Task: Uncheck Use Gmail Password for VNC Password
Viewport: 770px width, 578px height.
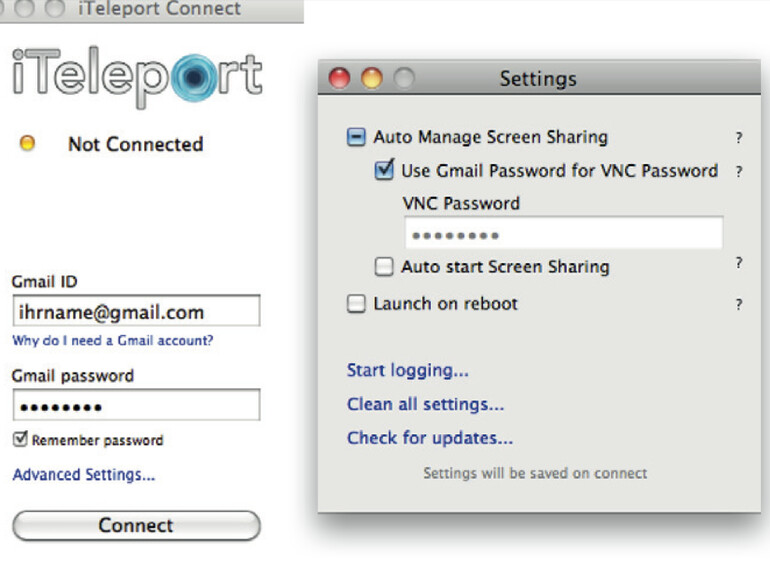Action: tap(384, 170)
